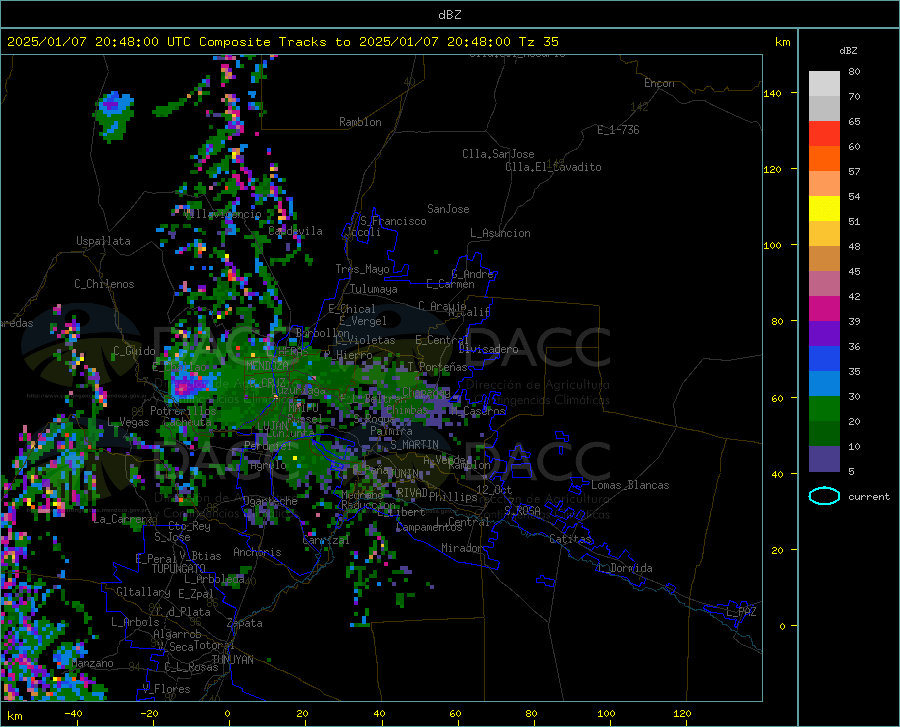Click the 'Mirador' map label
This screenshot has height=727, width=900.
[x=462, y=548]
